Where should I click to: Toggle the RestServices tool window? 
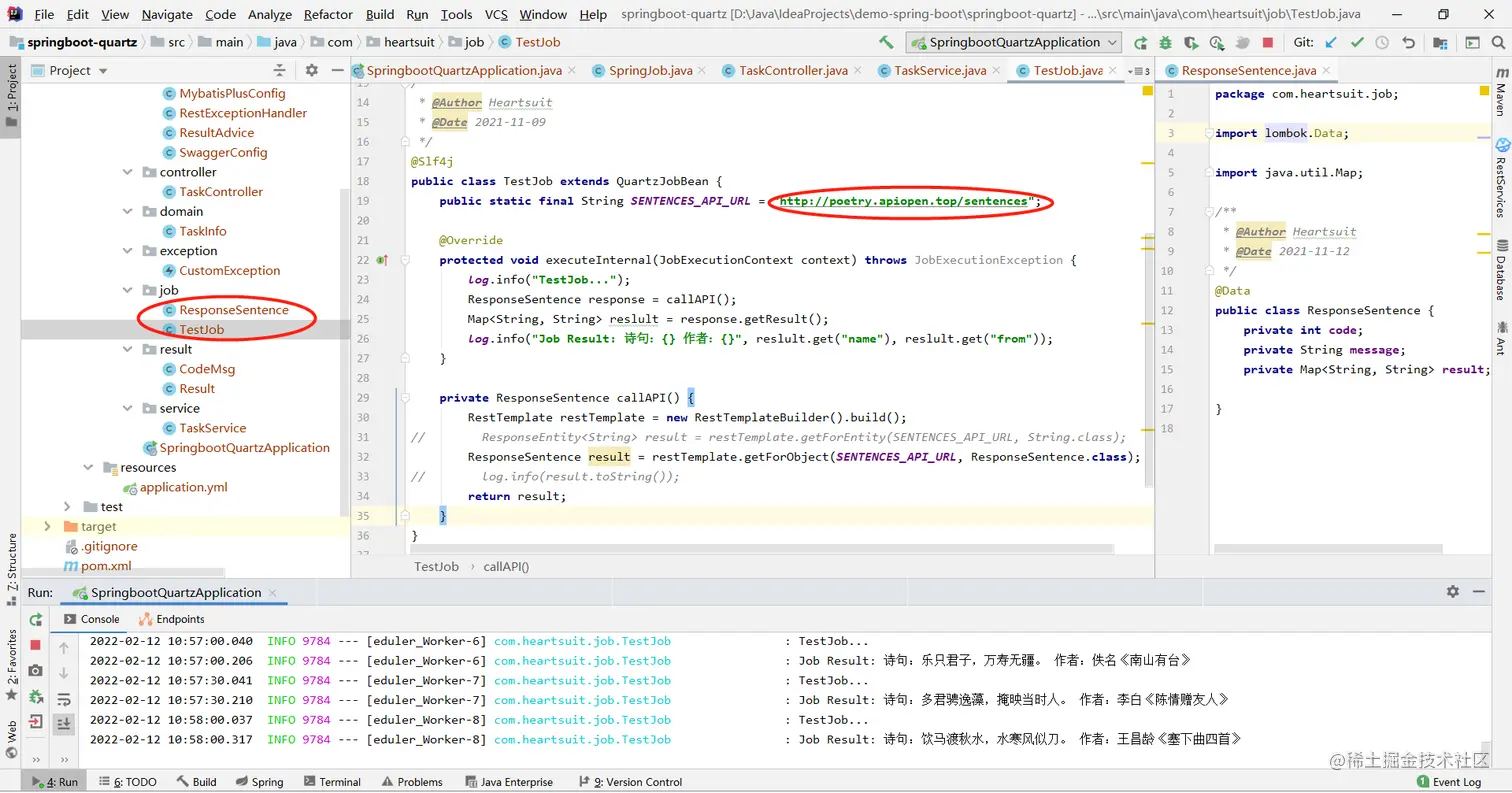(x=1501, y=178)
